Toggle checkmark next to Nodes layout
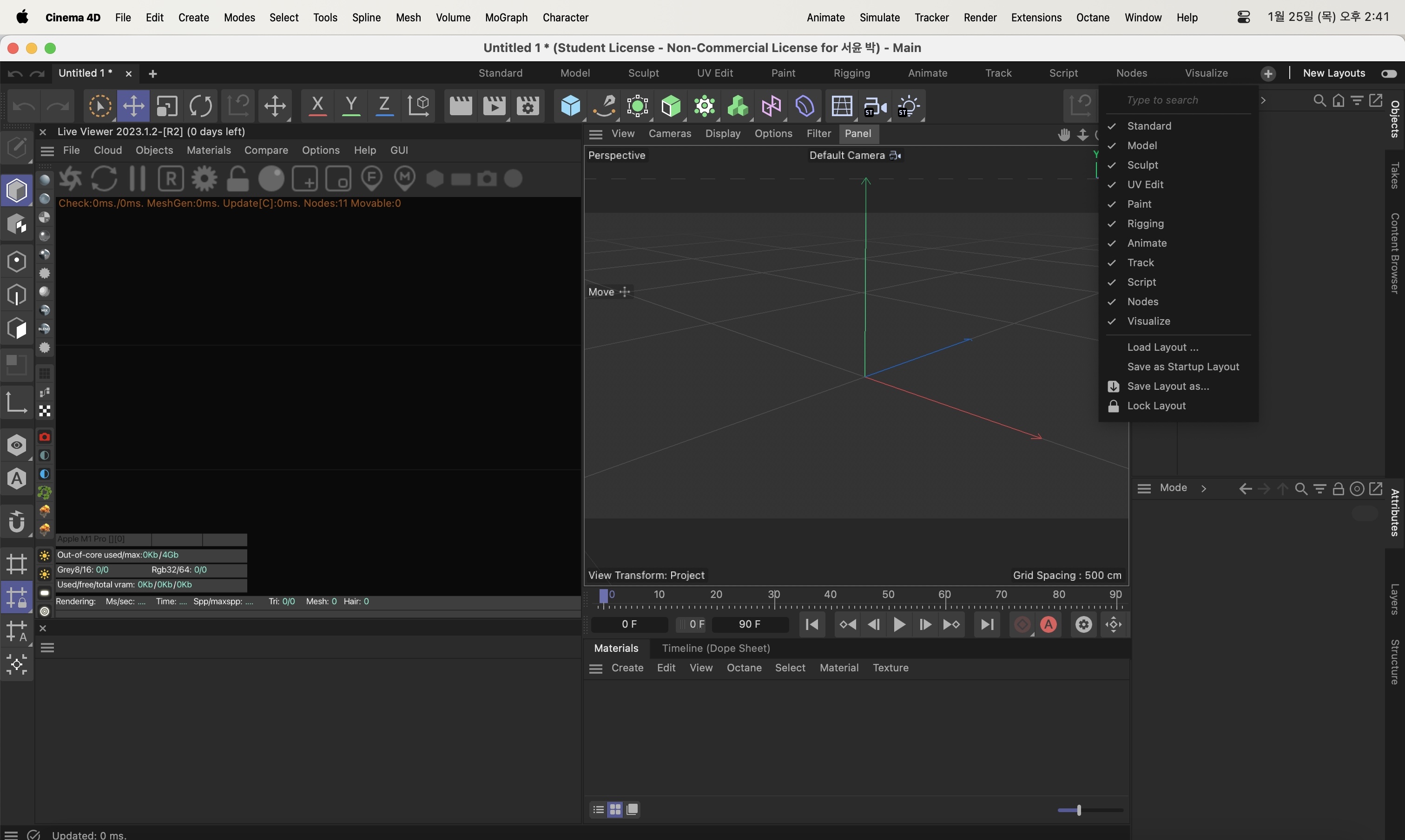The width and height of the screenshot is (1405, 840). coord(1112,302)
